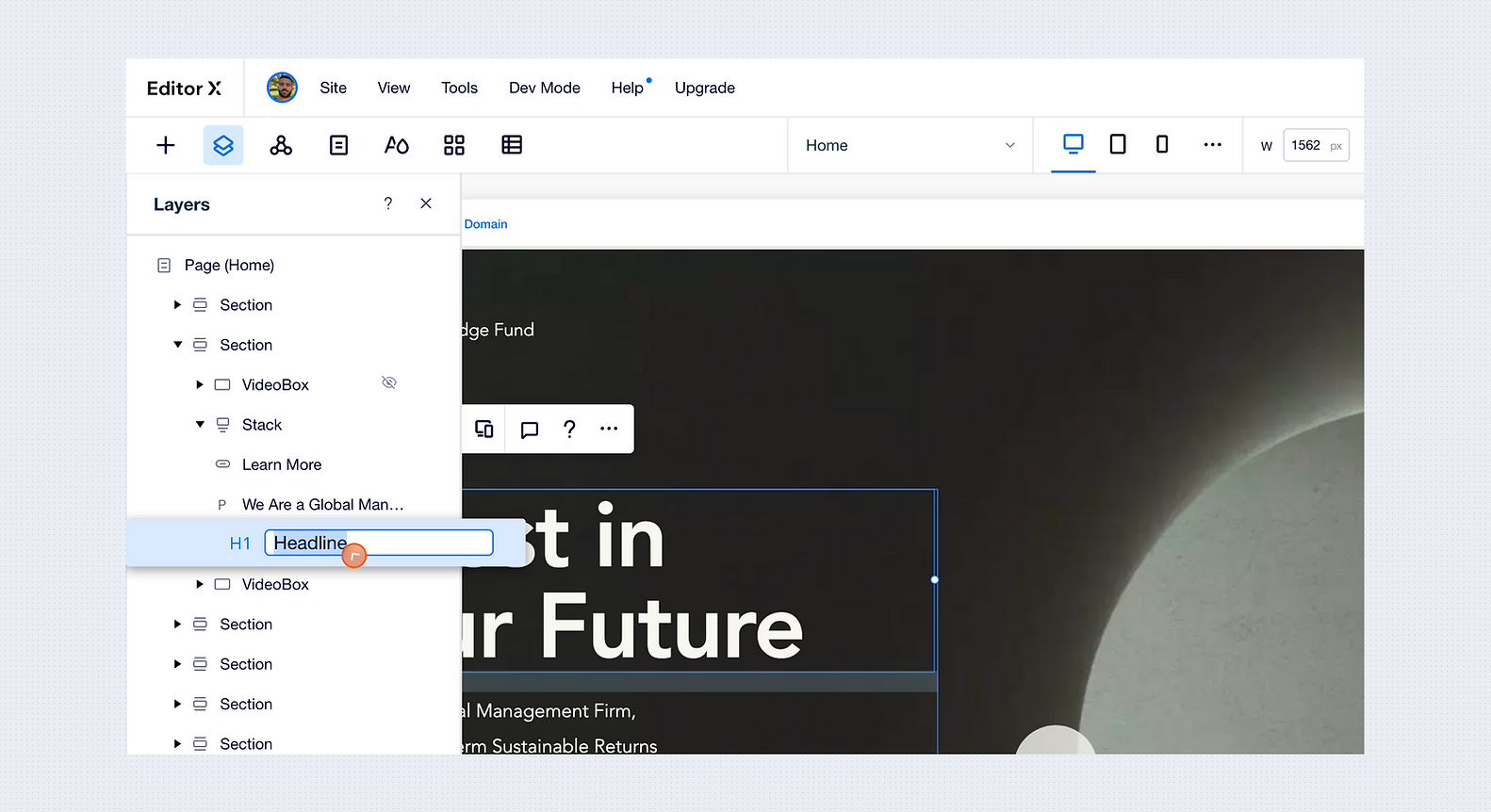
Task: Open the App Market grid icon
Action: pyautogui.click(x=454, y=145)
